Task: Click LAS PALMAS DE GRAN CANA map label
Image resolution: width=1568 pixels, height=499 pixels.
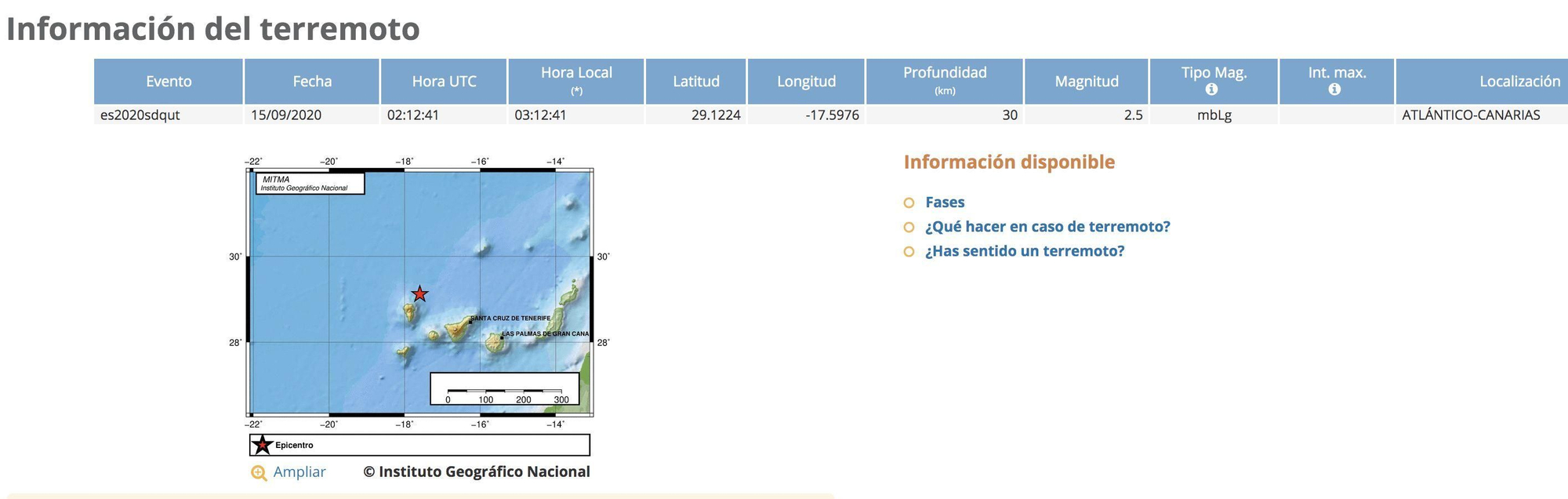Action: (x=546, y=334)
